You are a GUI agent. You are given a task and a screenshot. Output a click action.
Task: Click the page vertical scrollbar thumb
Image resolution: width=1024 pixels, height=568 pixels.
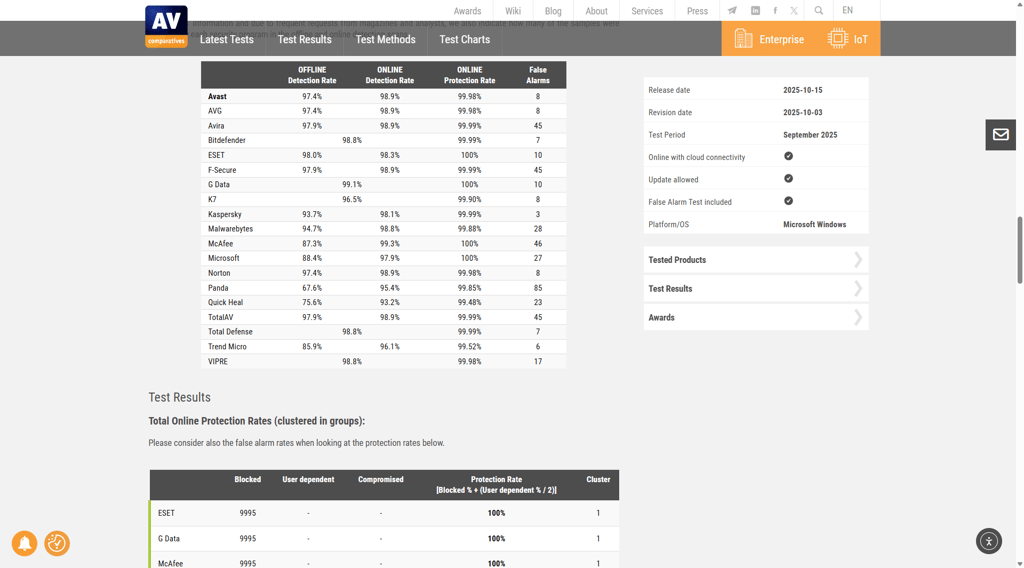(1019, 250)
